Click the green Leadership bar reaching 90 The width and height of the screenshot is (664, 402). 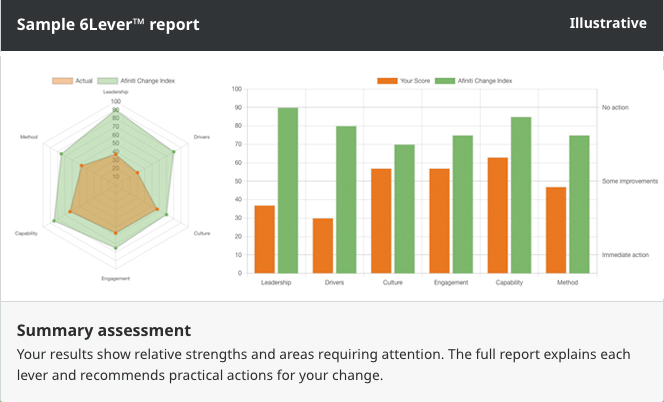click(288, 191)
